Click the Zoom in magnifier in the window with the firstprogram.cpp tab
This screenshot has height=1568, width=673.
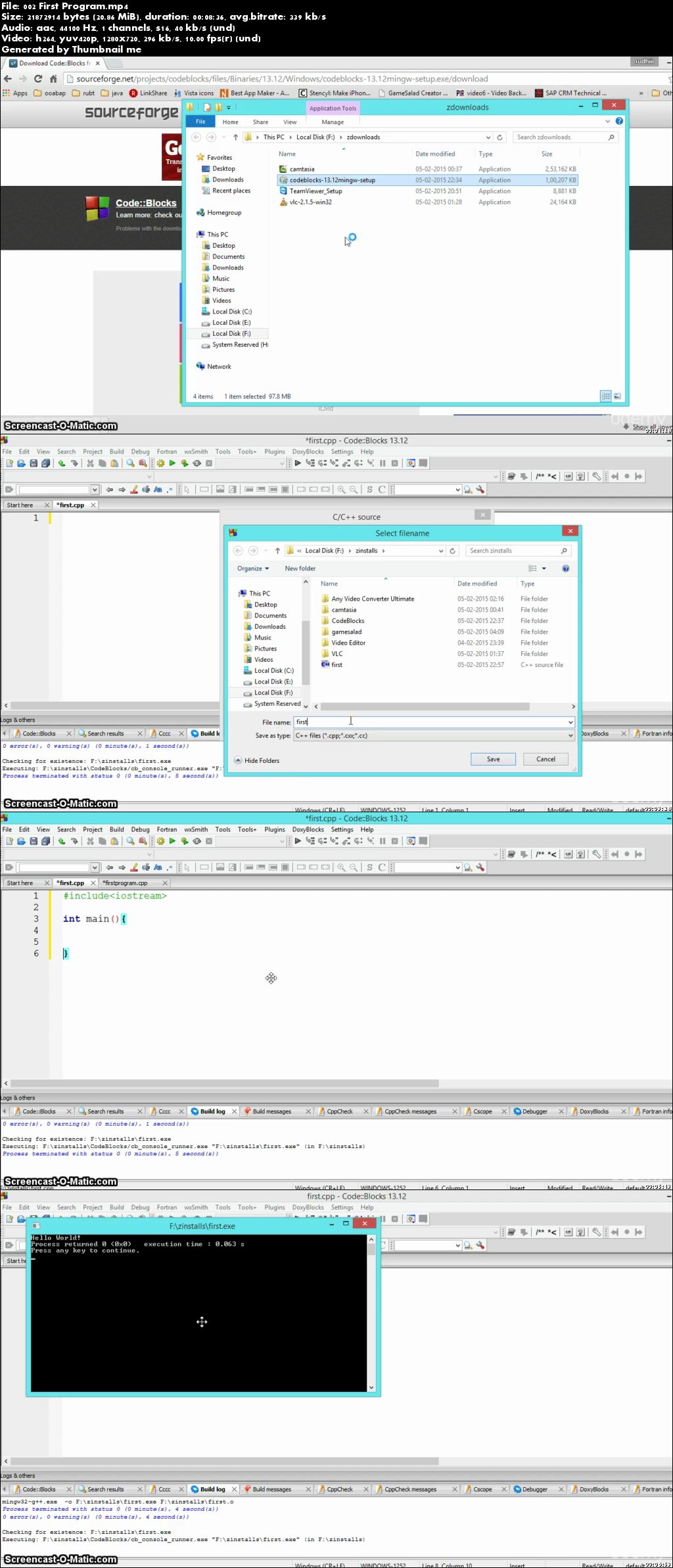click(341, 867)
